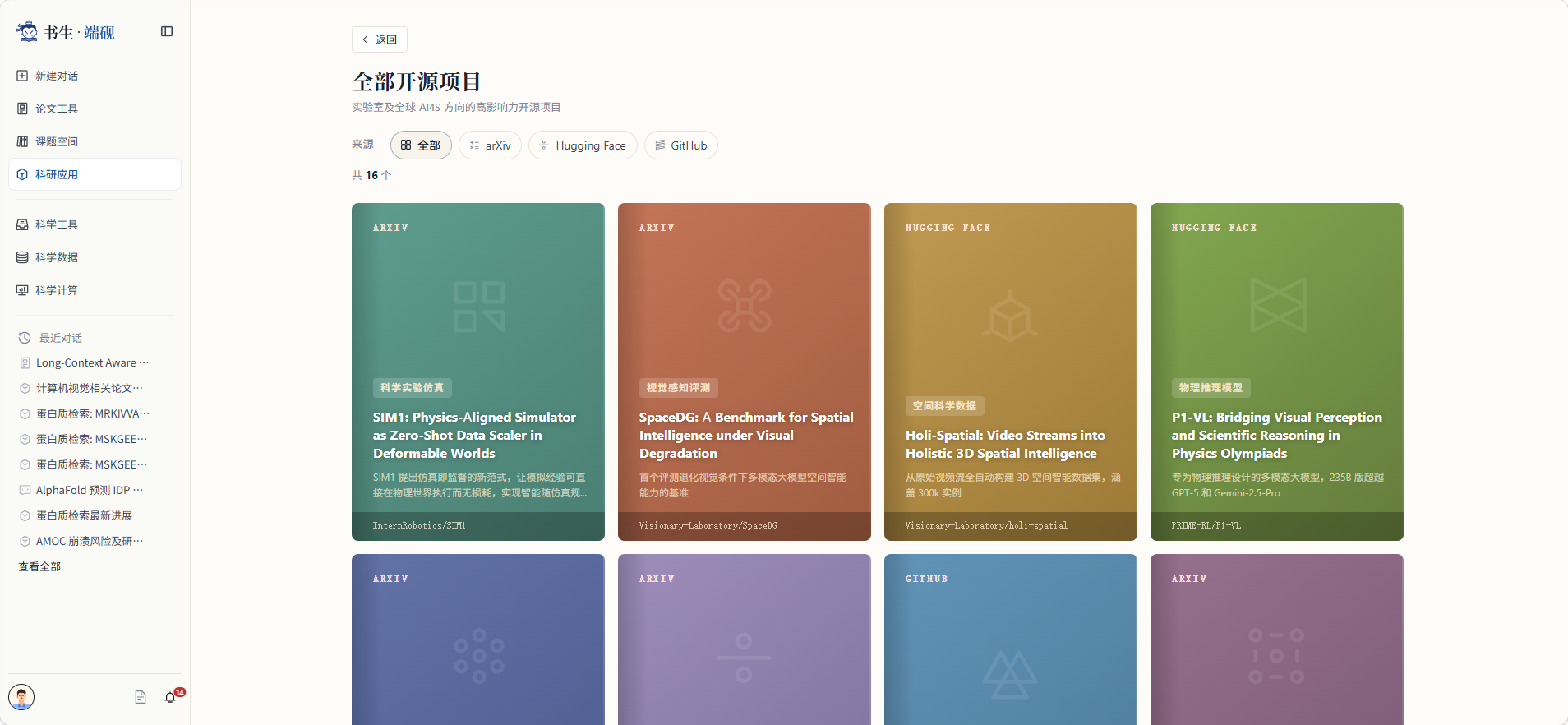Filter projects by arXiv source
Image resolution: width=1568 pixels, height=725 pixels.
[490, 145]
